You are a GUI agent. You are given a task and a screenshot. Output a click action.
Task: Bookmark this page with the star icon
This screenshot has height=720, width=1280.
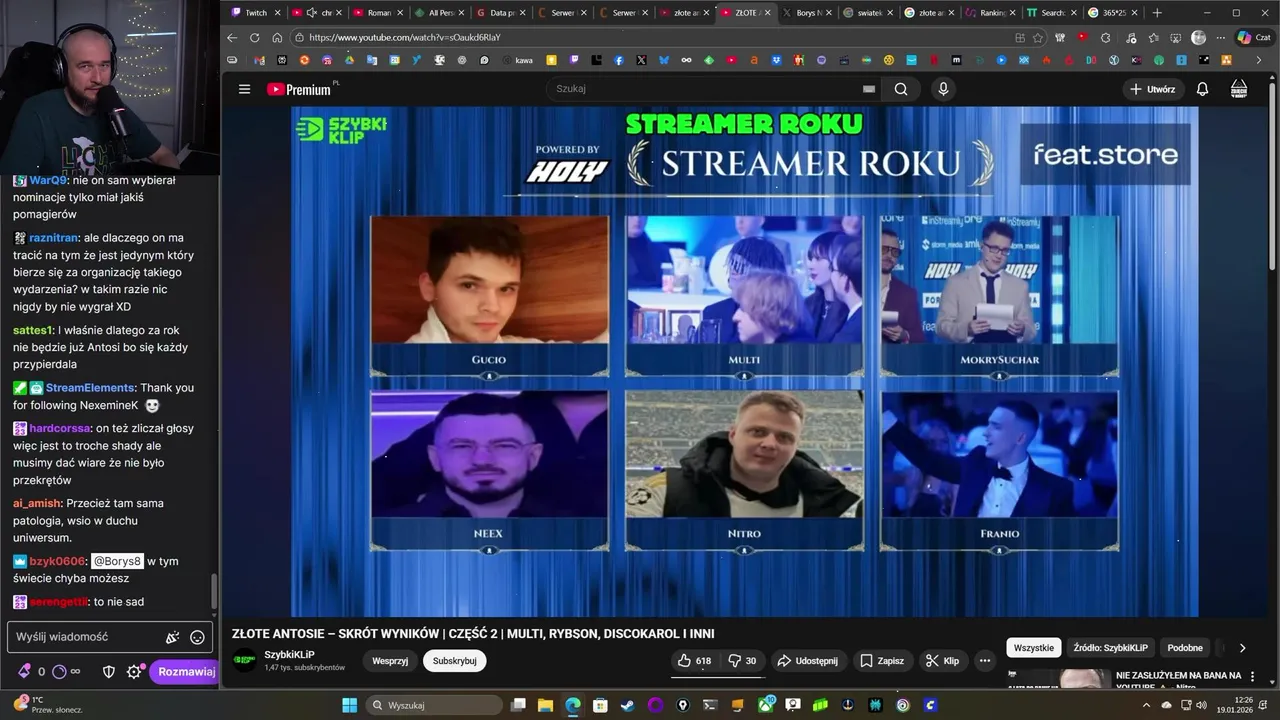click(1038, 37)
